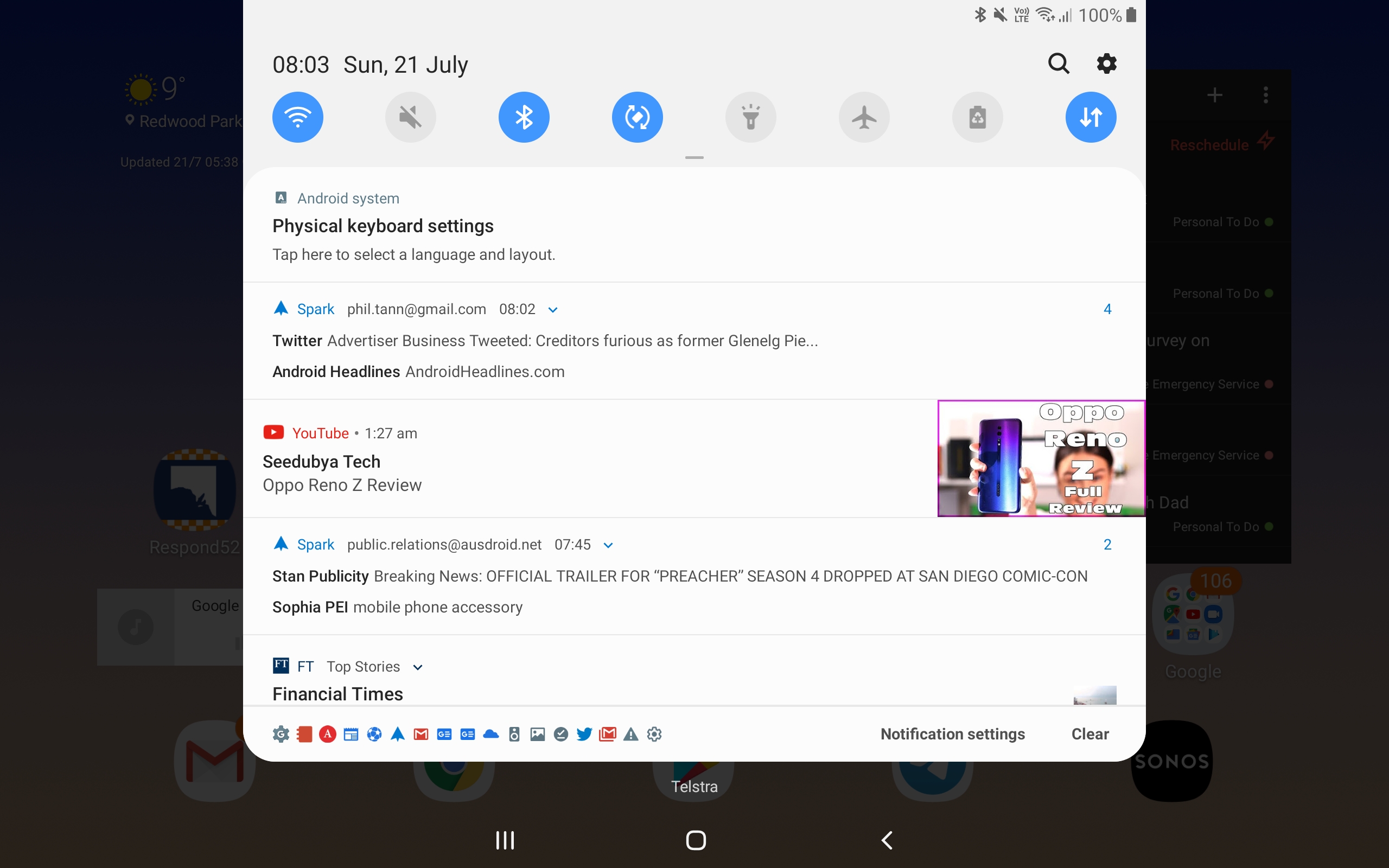Open the Sonos app on home screen

[x=1171, y=761]
